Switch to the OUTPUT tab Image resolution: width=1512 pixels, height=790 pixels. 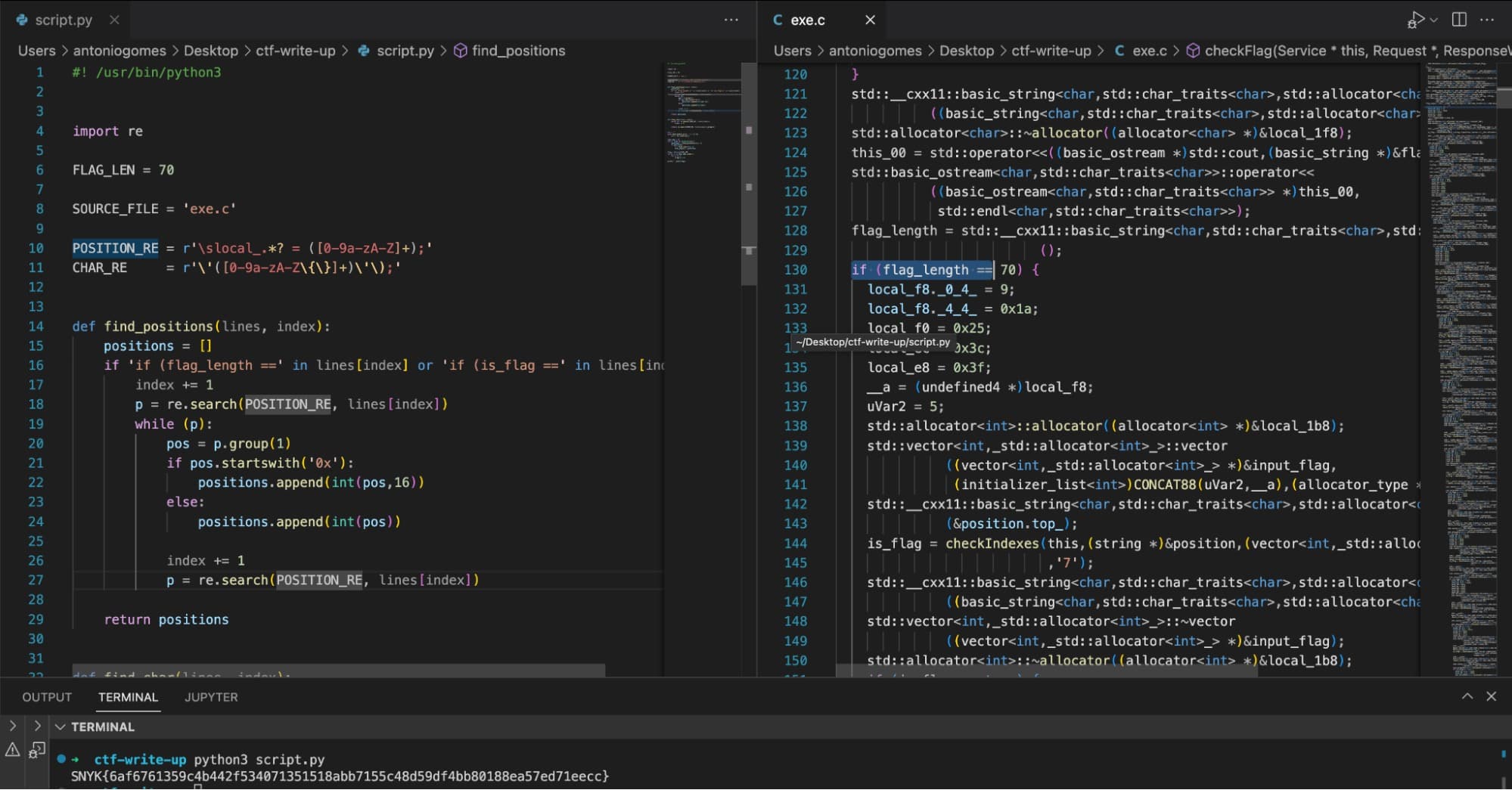pos(46,697)
